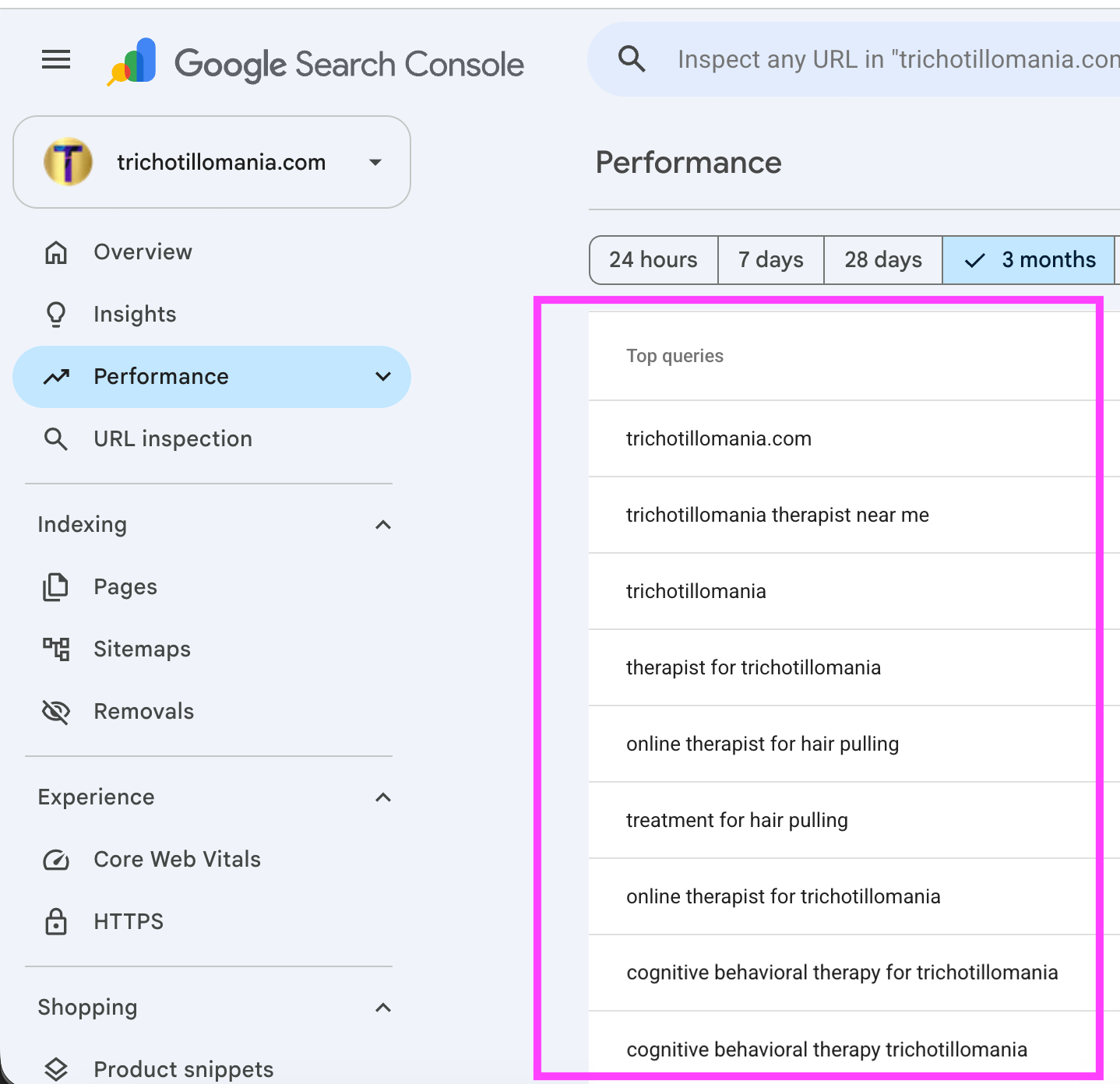Screen dimensions: 1120x1084
Task: Select the 28 days date range
Action: point(883,260)
